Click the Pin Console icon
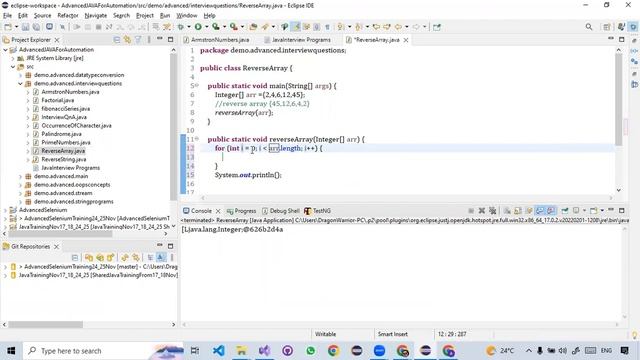Viewport: 640px width, 360px height. (x=565, y=211)
